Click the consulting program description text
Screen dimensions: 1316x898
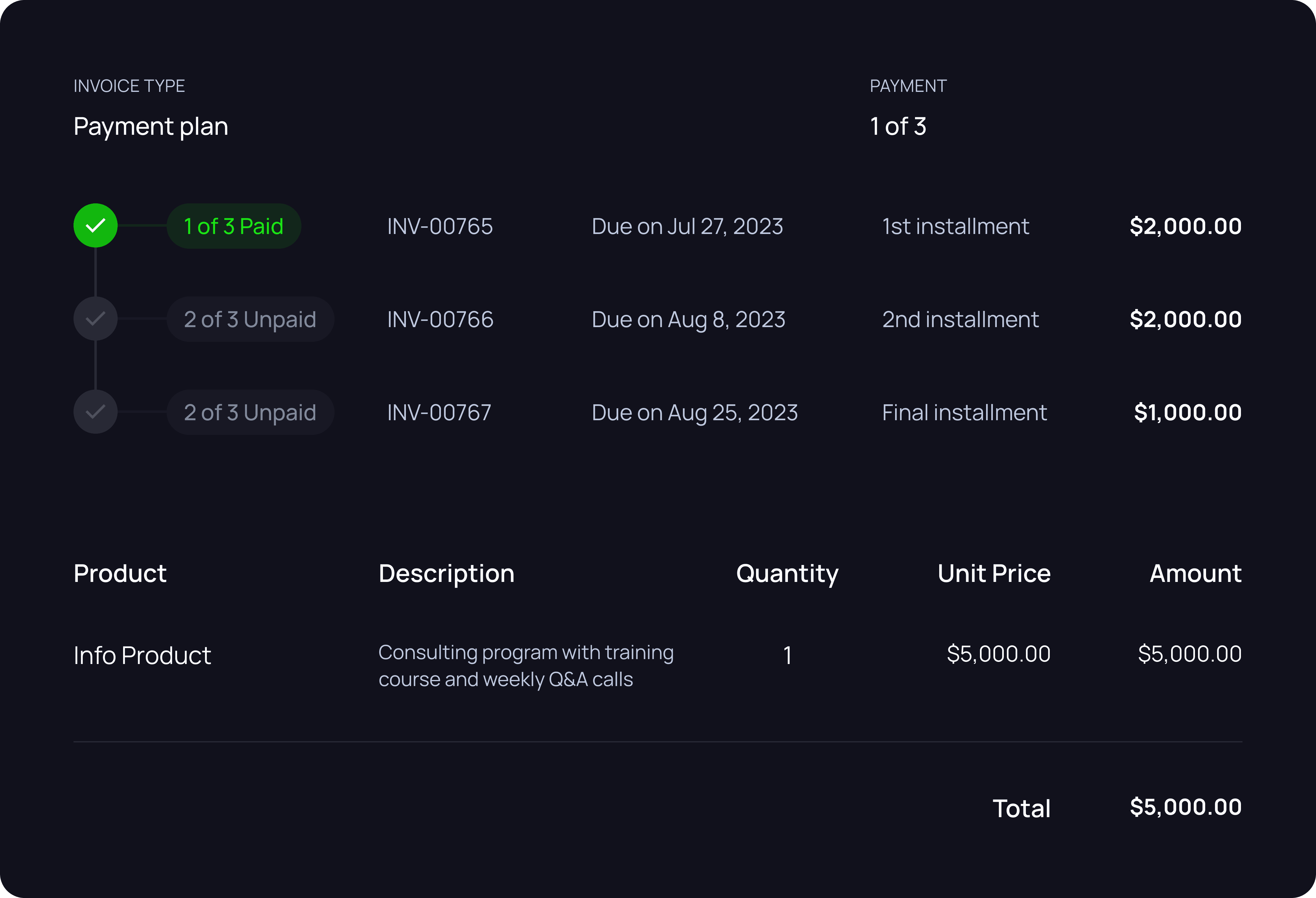click(x=525, y=665)
